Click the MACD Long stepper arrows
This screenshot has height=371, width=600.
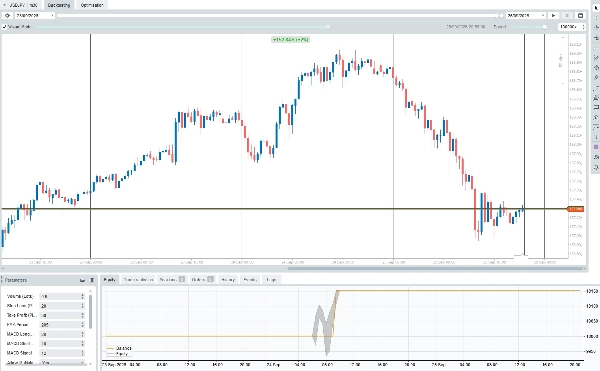[x=82, y=334]
